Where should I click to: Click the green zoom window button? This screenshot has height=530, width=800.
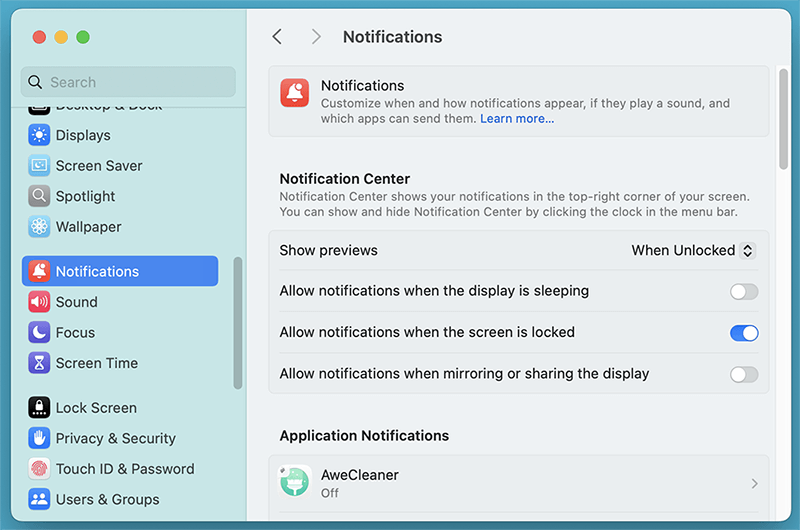(x=83, y=37)
